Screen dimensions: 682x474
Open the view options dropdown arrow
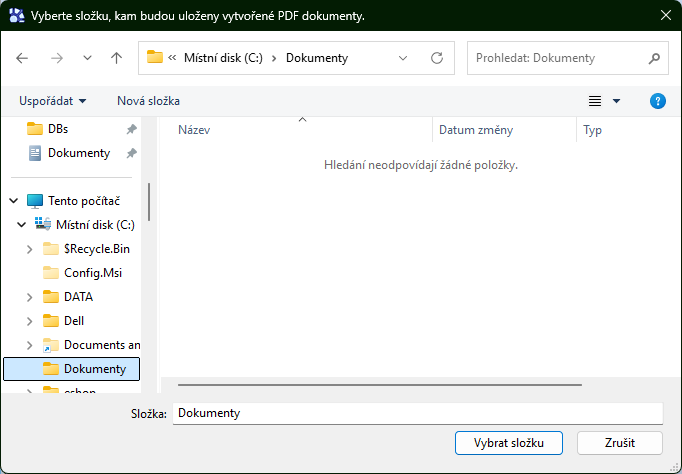click(616, 101)
